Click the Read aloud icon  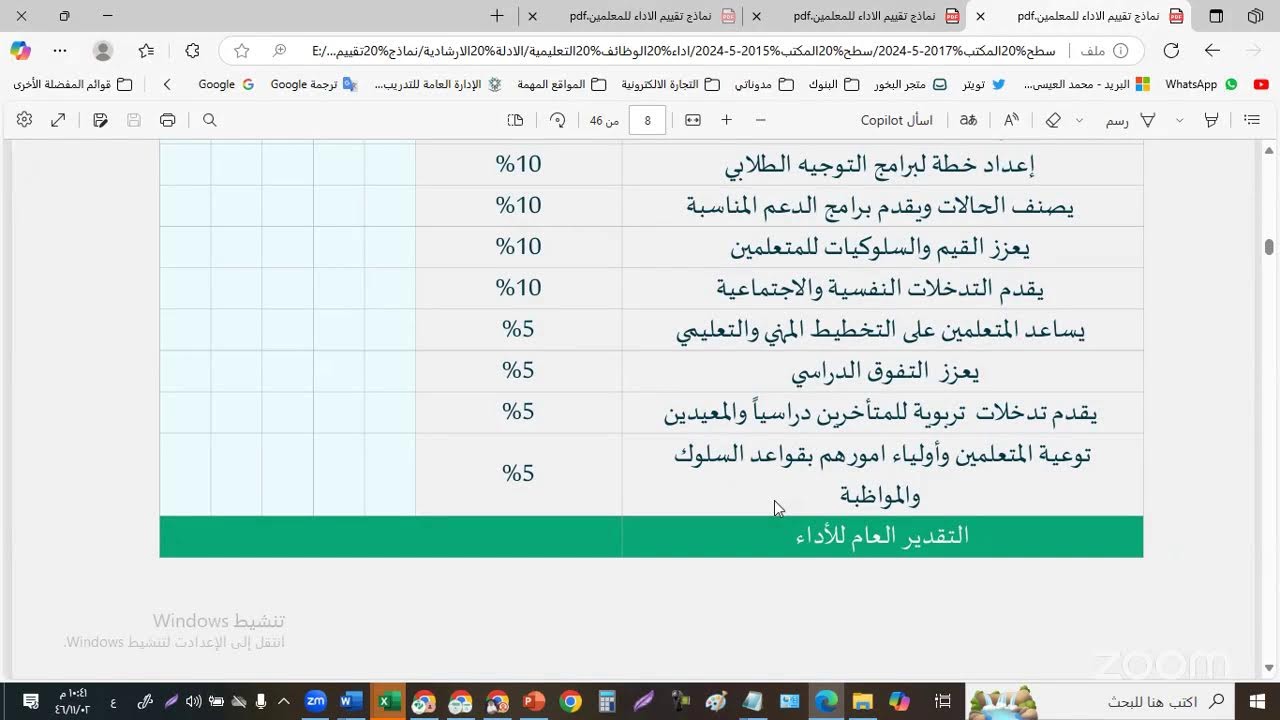pyautogui.click(x=1011, y=120)
